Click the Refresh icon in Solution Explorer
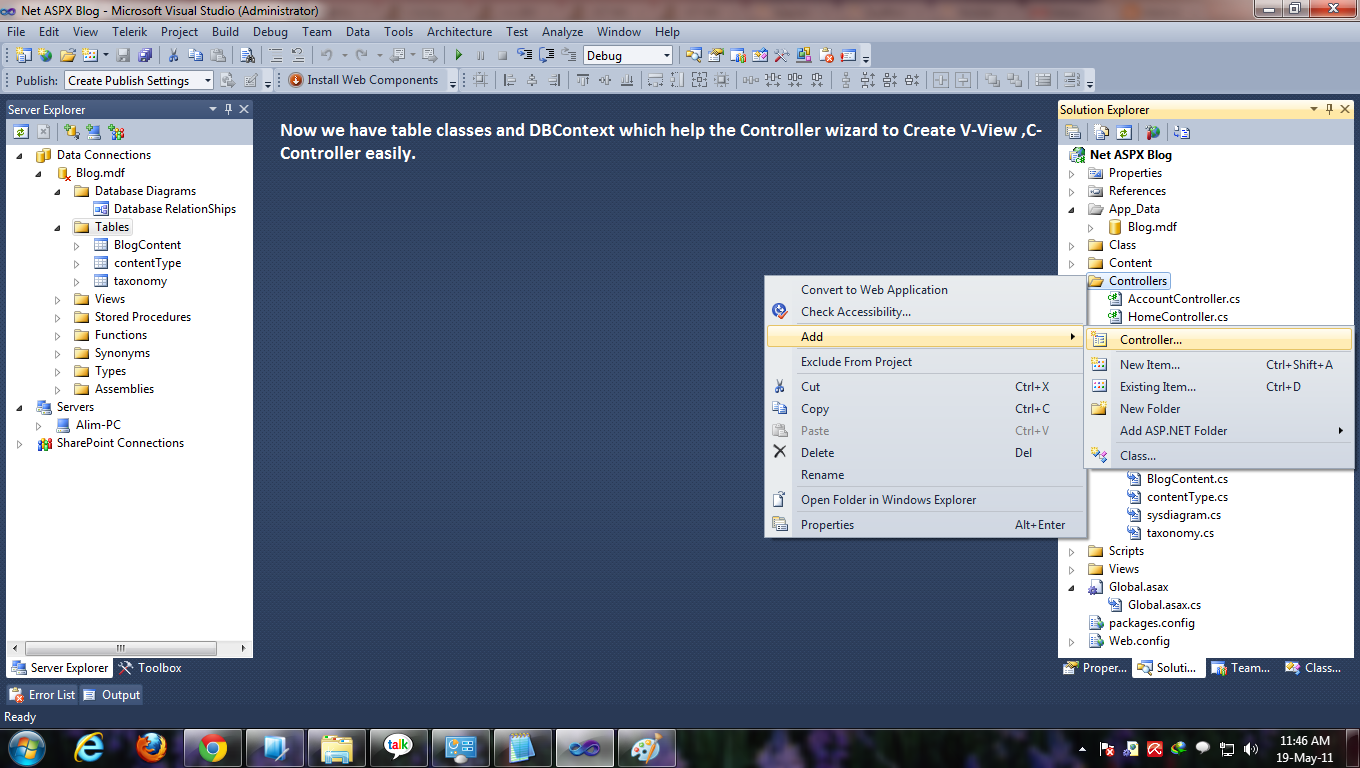 [x=1124, y=132]
